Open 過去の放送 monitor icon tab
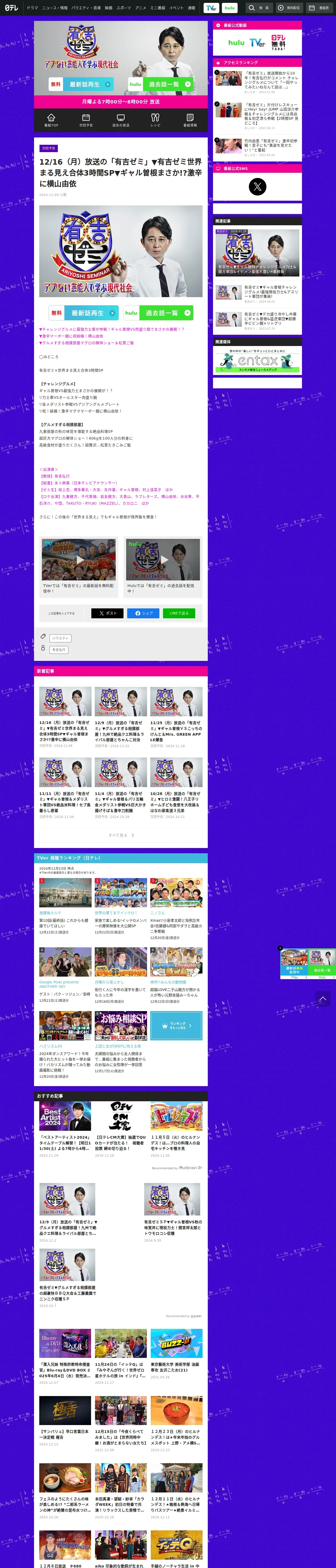 tap(121, 120)
